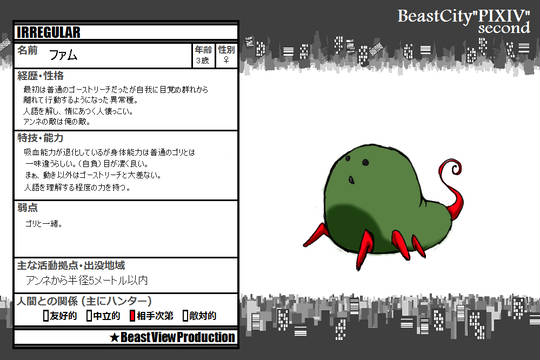
Task: Click the creature's two black eyes
Action: (x=357, y=160)
